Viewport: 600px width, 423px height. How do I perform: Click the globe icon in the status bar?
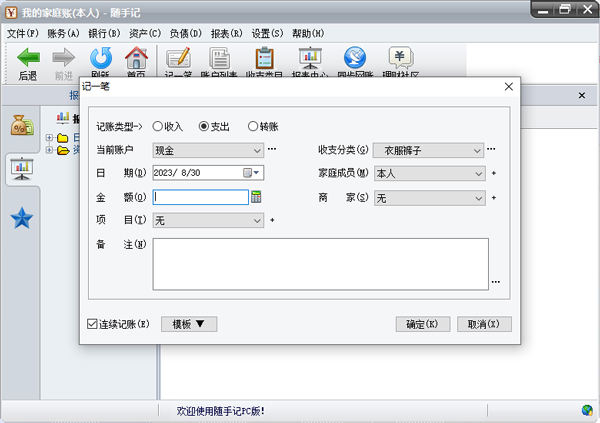point(587,410)
